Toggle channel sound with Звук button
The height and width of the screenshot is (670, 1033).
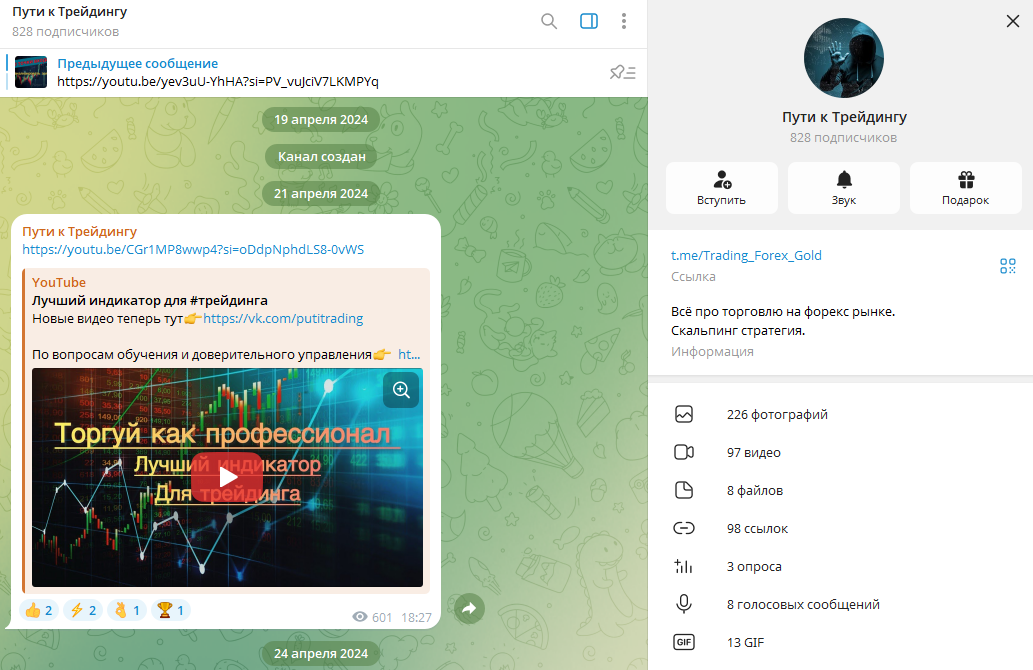pyautogui.click(x=843, y=188)
